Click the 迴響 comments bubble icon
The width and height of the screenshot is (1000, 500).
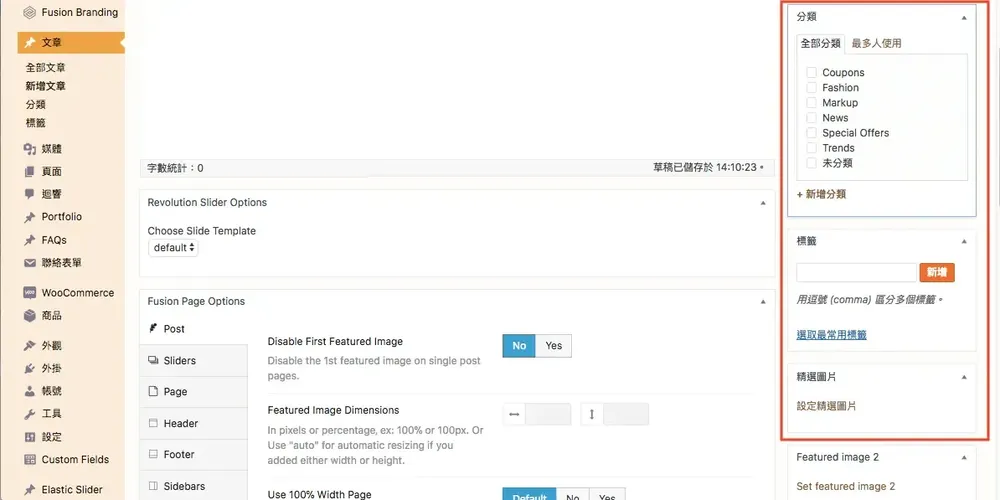click(29, 194)
